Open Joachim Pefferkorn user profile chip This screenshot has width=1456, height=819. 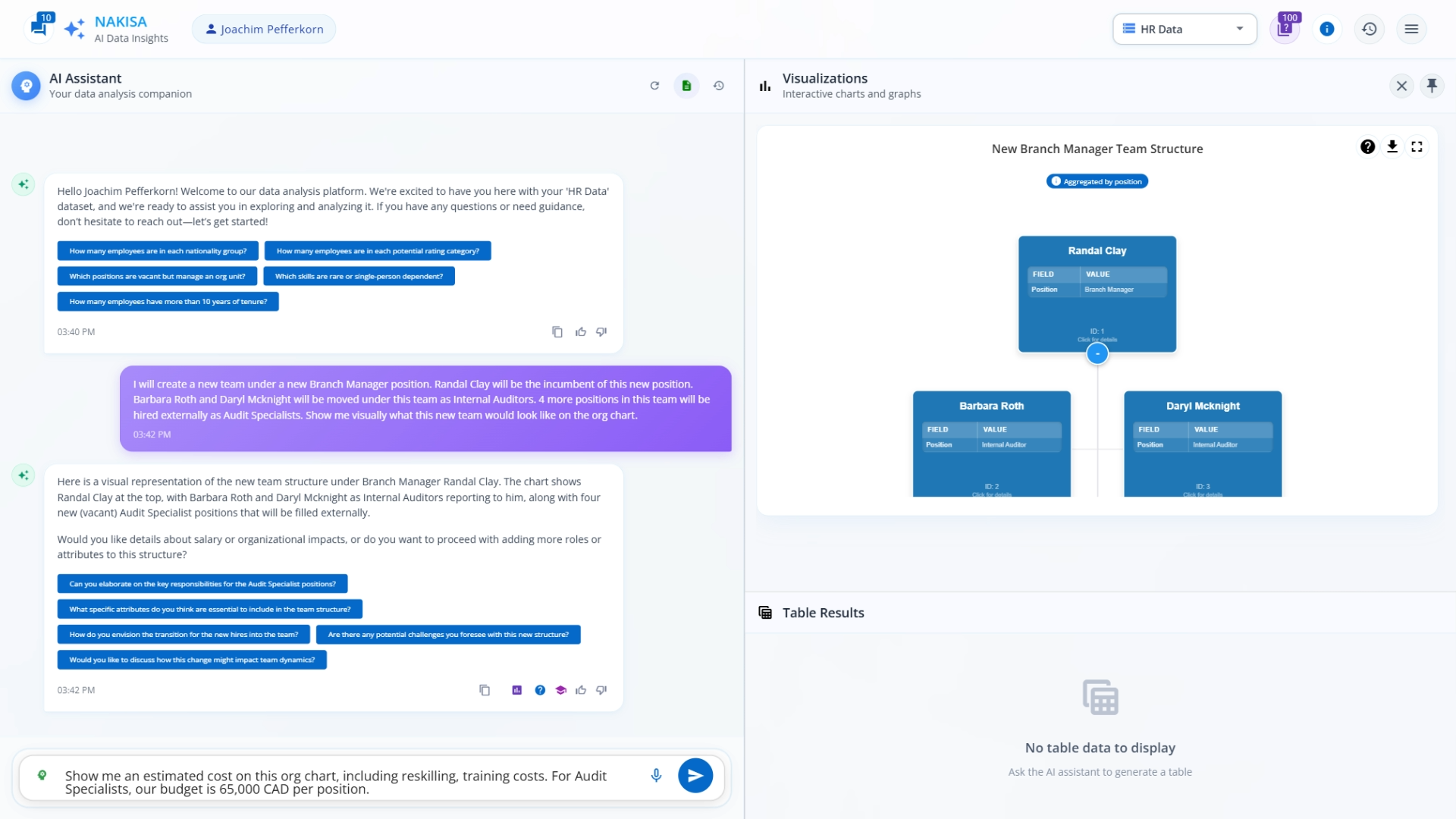pyautogui.click(x=264, y=29)
